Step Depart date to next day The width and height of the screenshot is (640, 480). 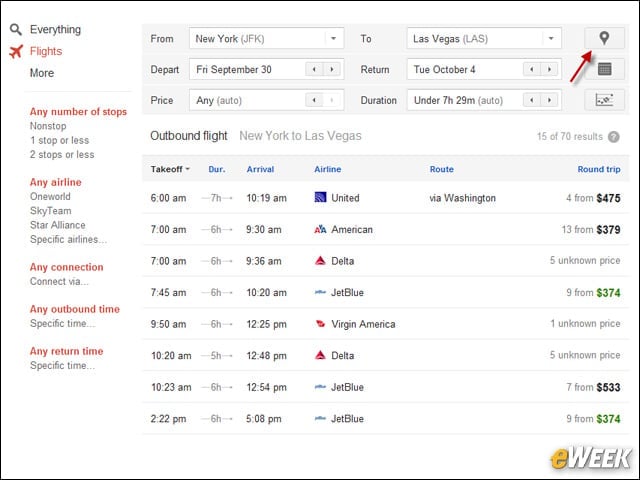pyautogui.click(x=332, y=69)
